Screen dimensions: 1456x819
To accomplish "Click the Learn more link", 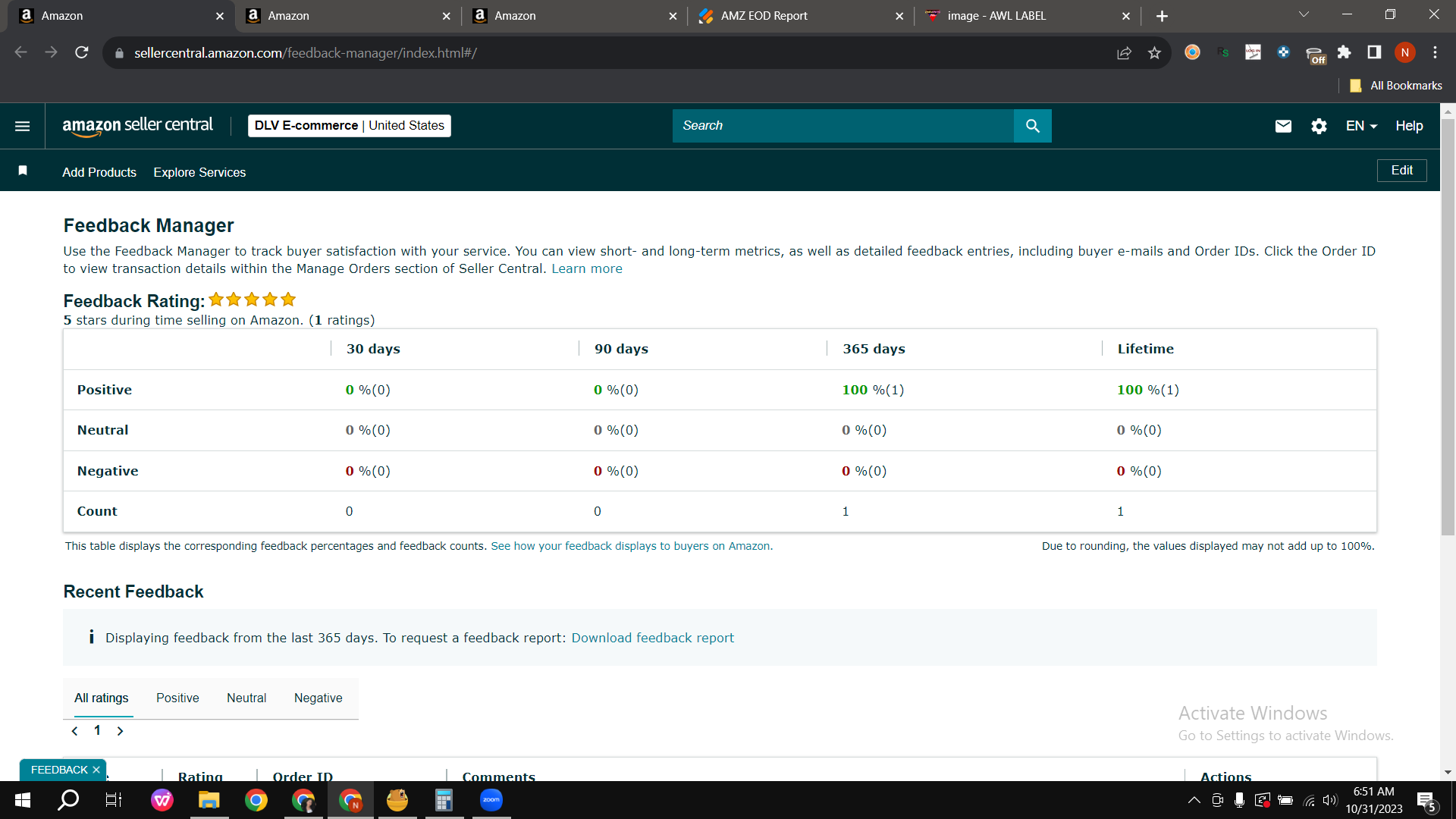I will point(587,268).
